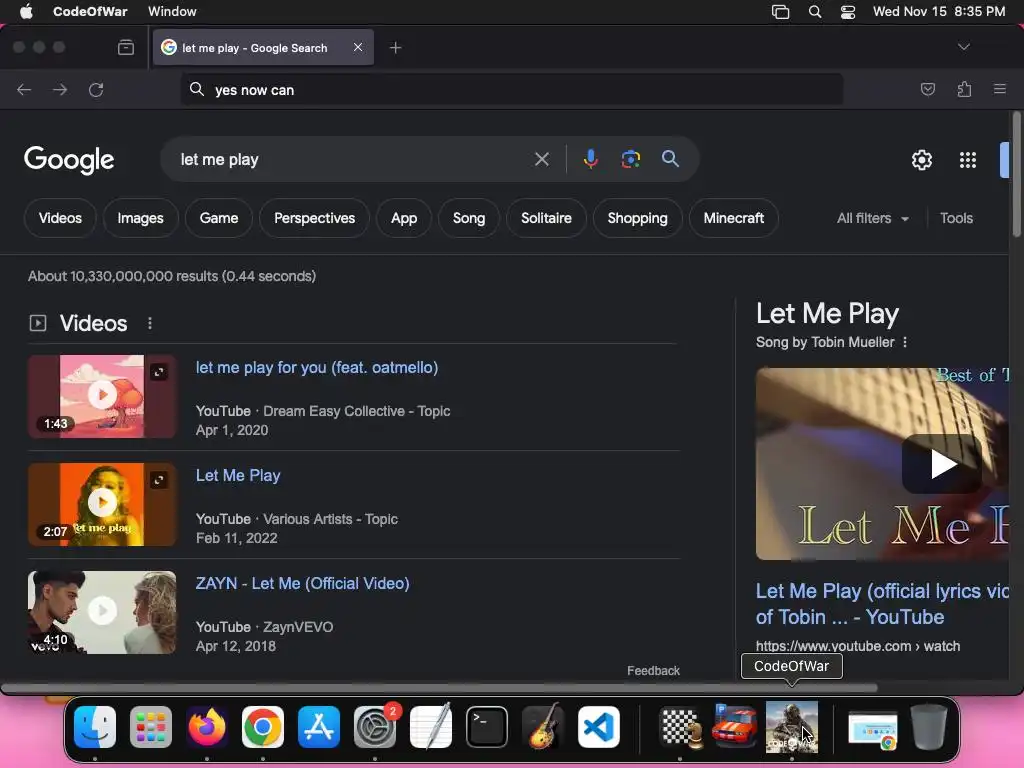Open the Apple menu

pos(26,11)
